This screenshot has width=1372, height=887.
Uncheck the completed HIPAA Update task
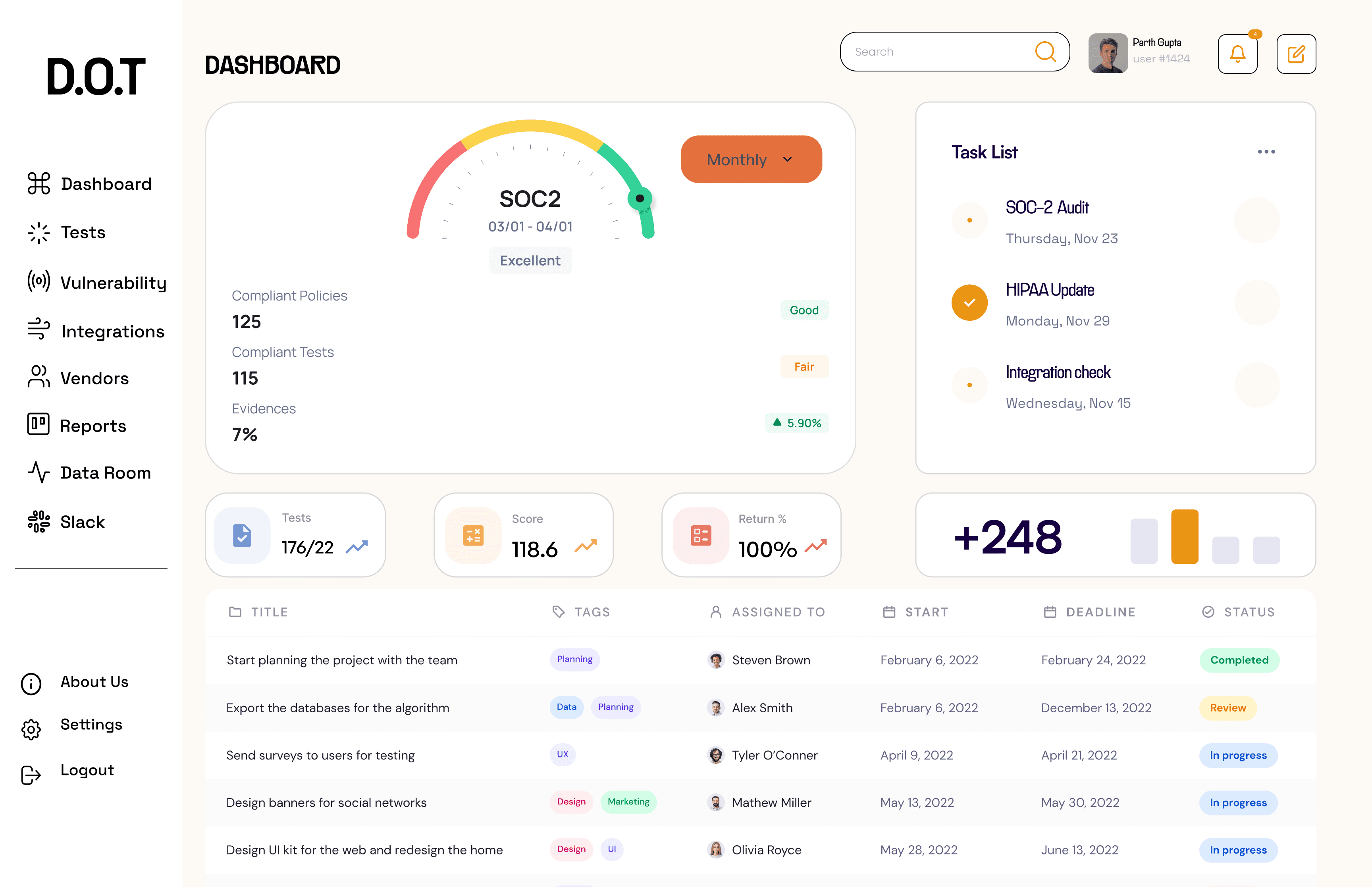[969, 303]
